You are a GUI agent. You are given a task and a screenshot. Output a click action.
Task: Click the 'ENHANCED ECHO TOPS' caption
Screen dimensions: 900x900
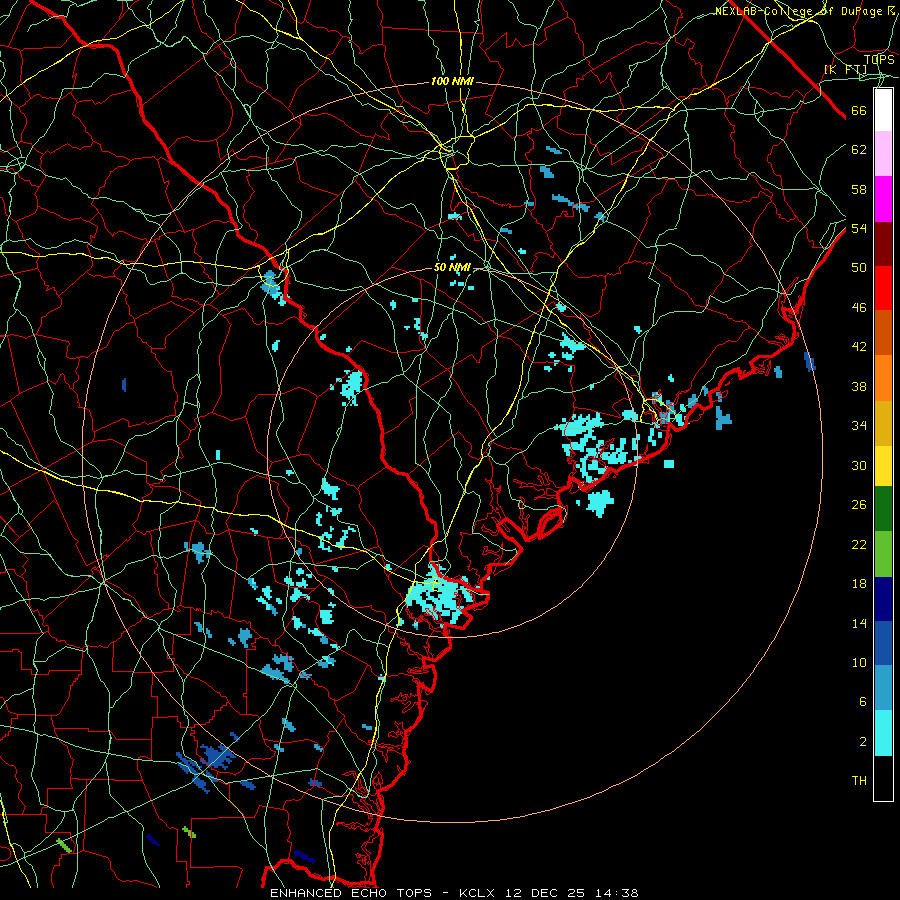pos(351,893)
